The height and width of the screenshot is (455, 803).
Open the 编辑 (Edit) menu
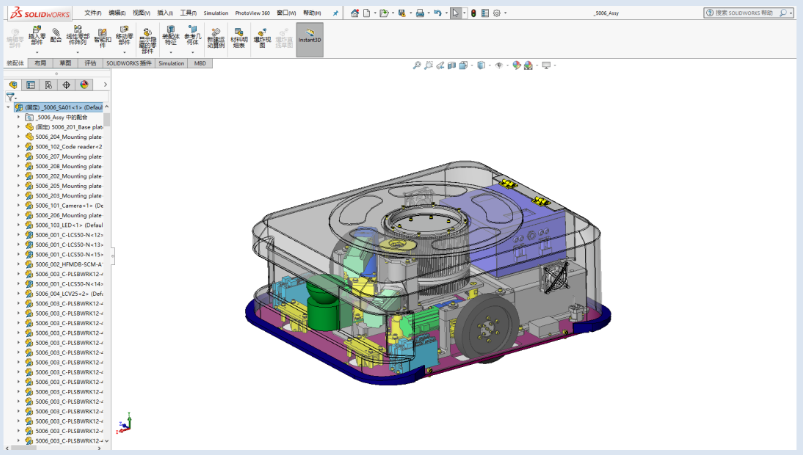[117, 13]
